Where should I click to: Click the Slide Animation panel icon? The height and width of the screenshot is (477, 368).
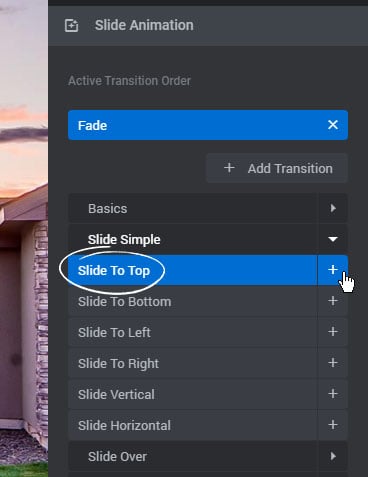tap(71, 26)
